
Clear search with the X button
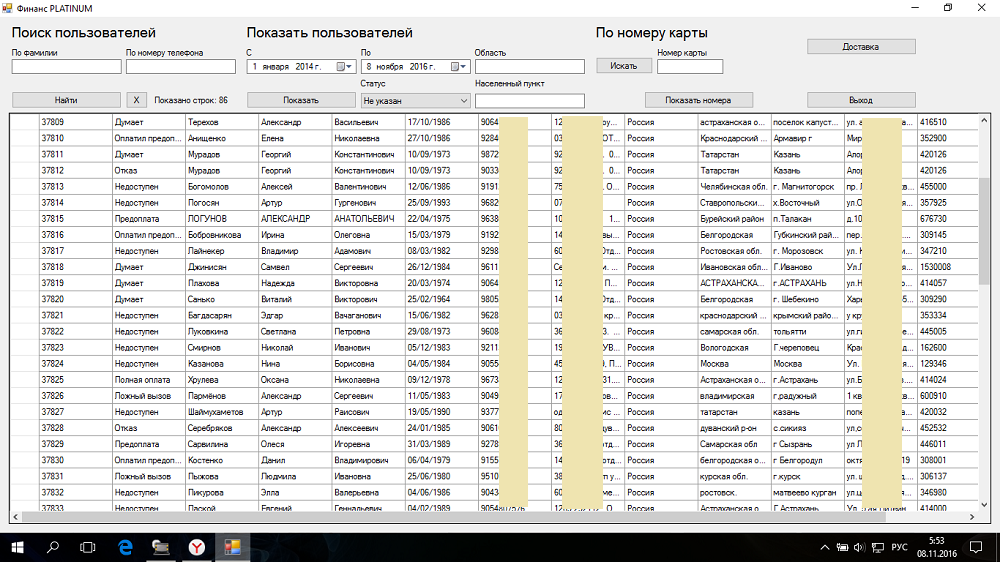136,100
